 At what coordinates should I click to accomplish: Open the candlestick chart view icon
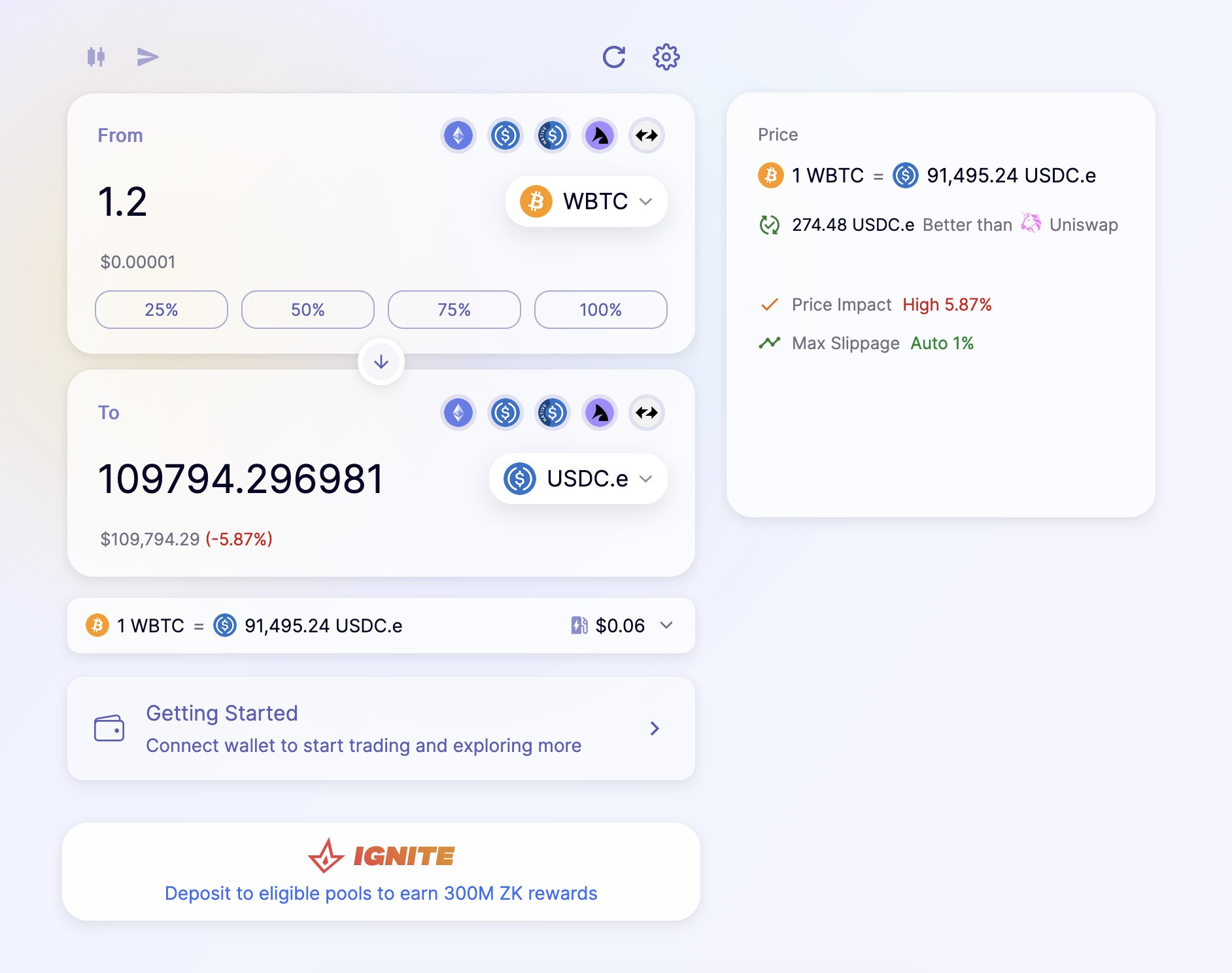point(96,57)
